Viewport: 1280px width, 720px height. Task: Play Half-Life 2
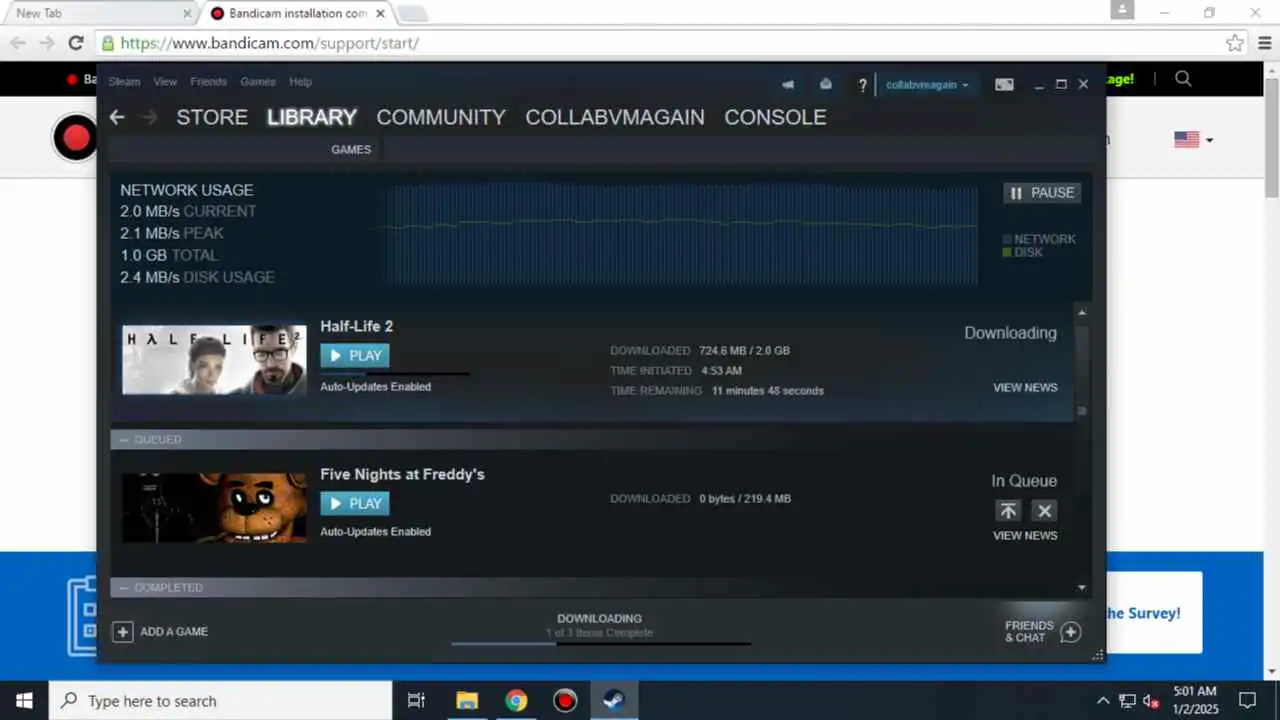click(355, 355)
